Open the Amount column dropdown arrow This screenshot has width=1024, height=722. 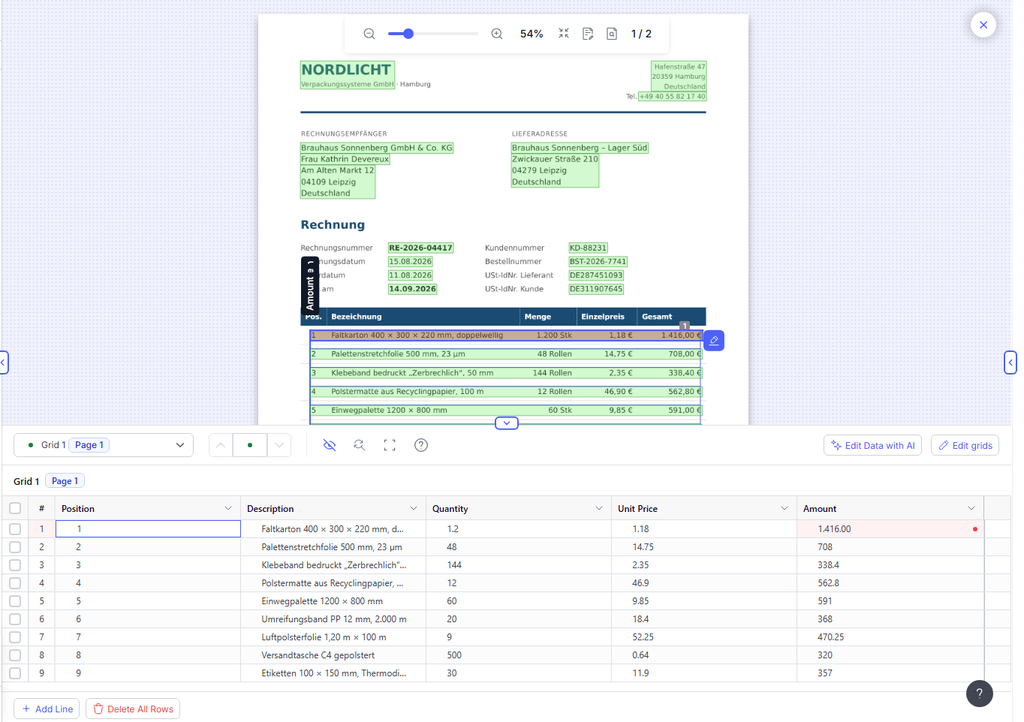(971, 509)
